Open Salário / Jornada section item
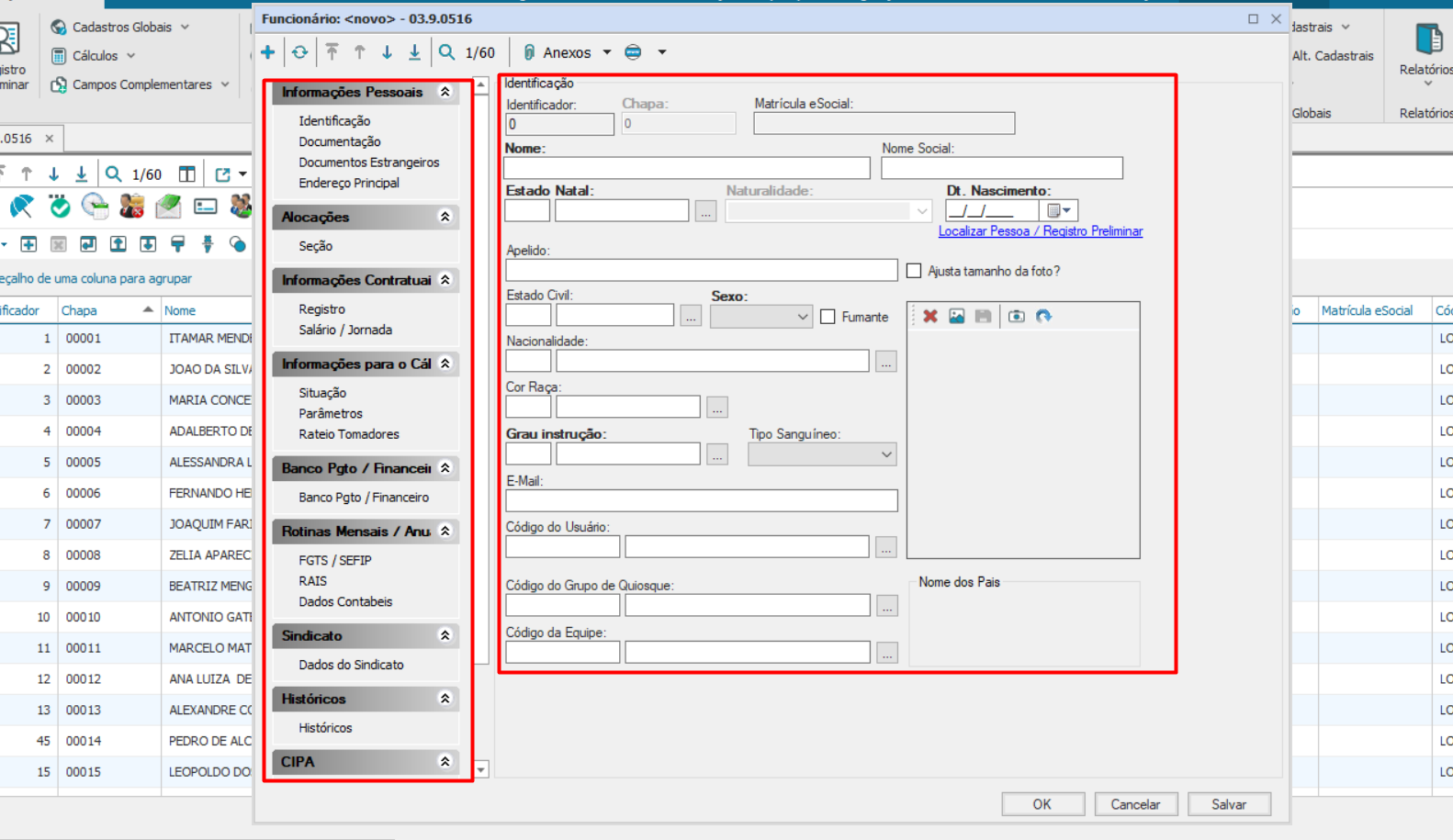 point(344,330)
